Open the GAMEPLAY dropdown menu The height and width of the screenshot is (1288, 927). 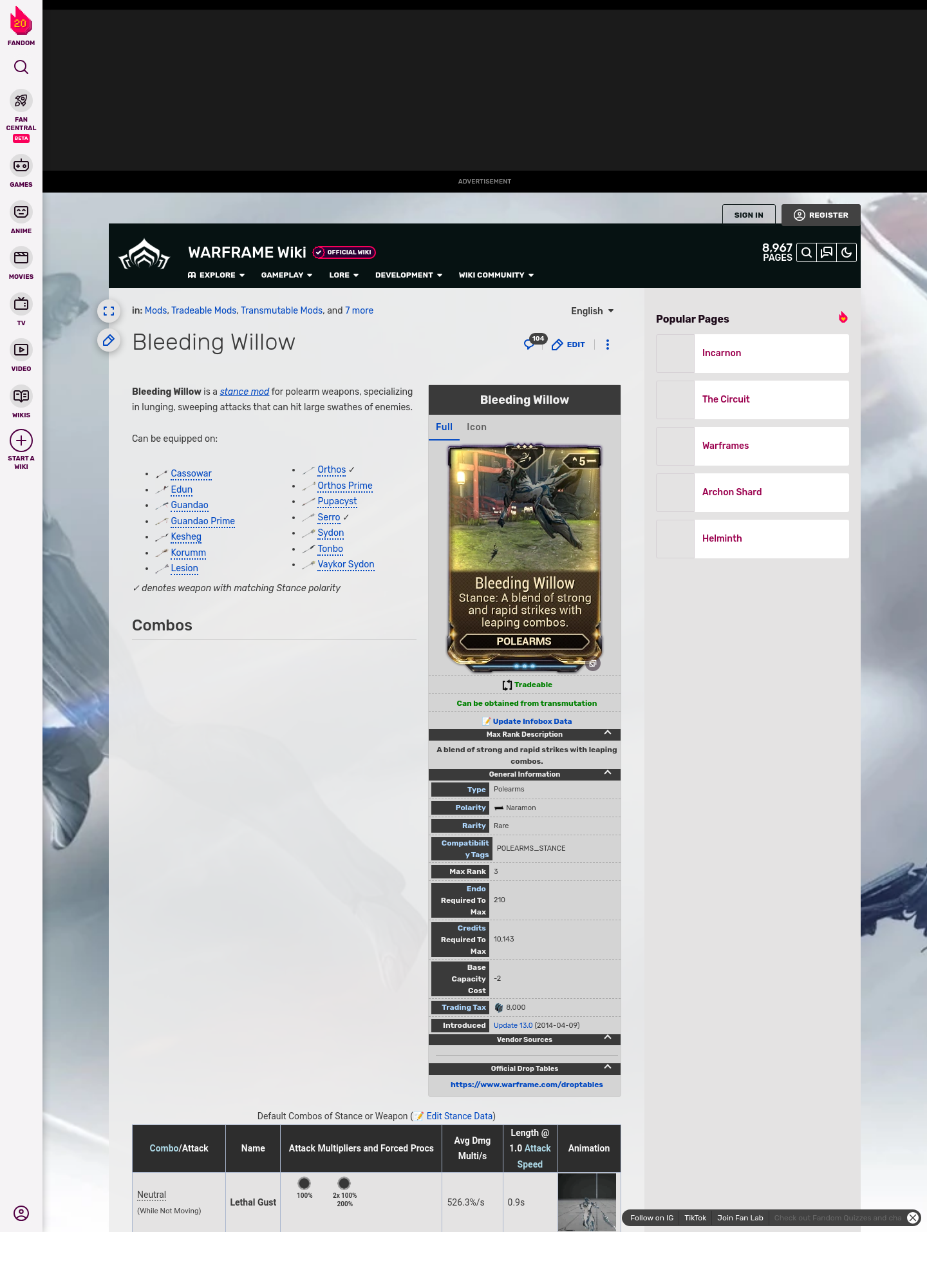click(286, 275)
